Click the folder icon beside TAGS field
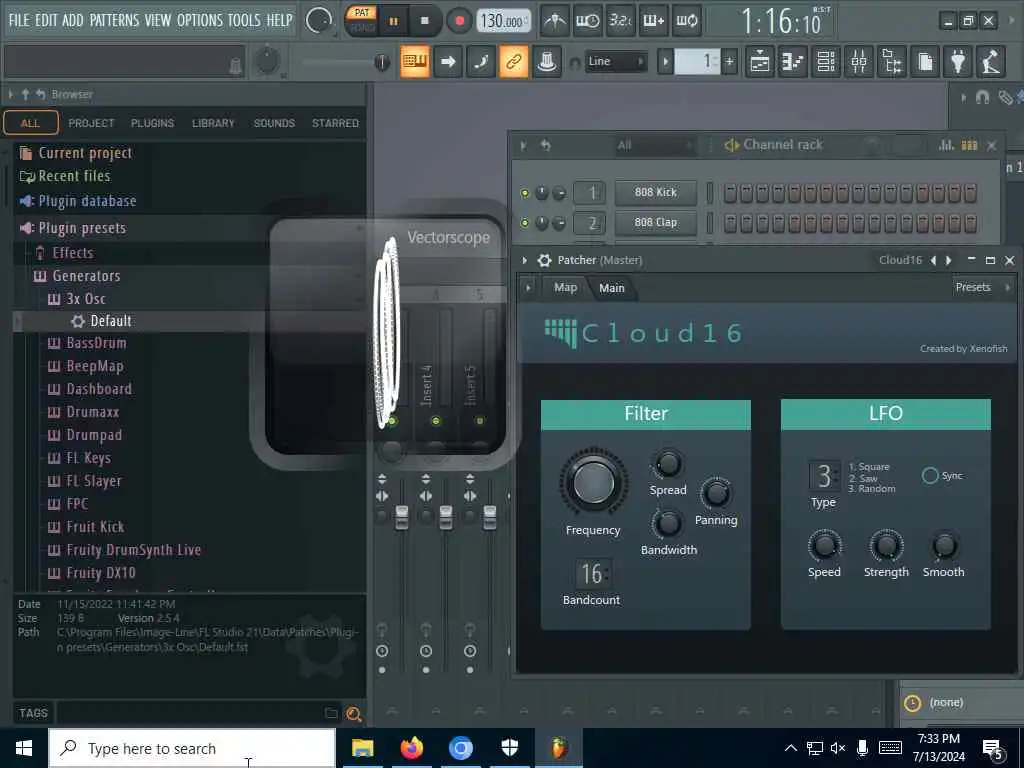 331,713
